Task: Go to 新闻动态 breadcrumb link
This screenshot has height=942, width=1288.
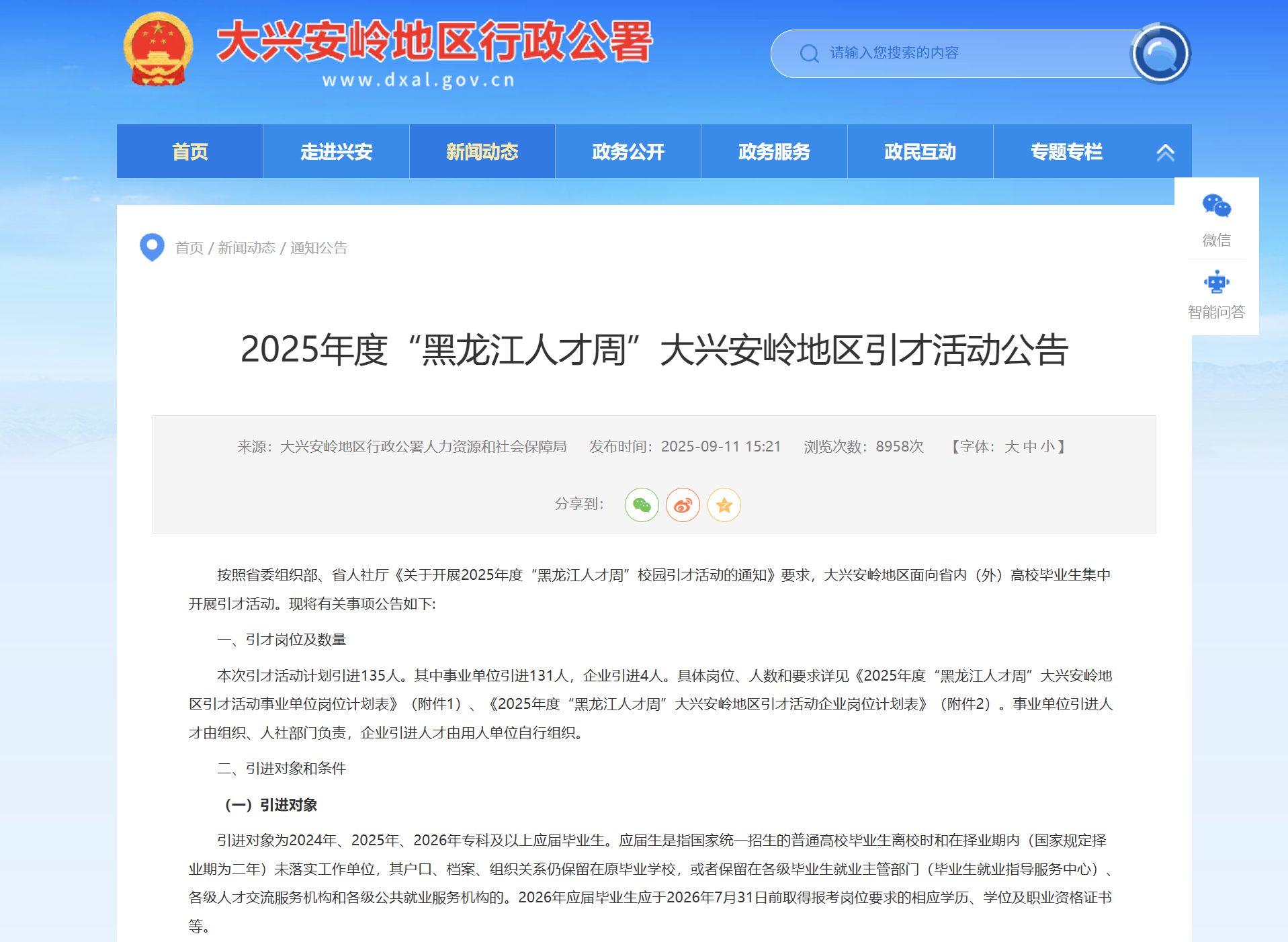Action: (247, 248)
